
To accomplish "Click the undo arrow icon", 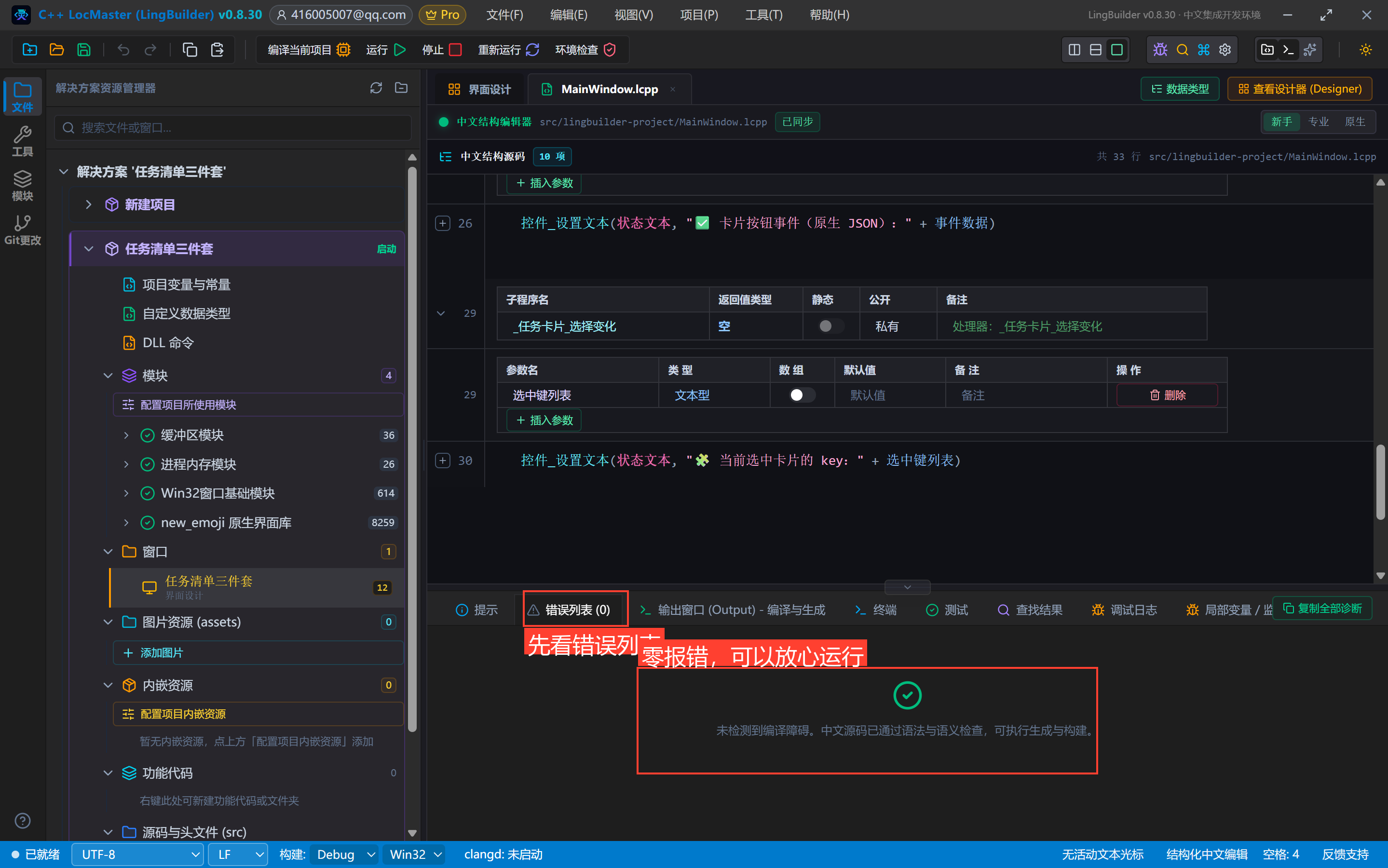I will pyautogui.click(x=123, y=50).
